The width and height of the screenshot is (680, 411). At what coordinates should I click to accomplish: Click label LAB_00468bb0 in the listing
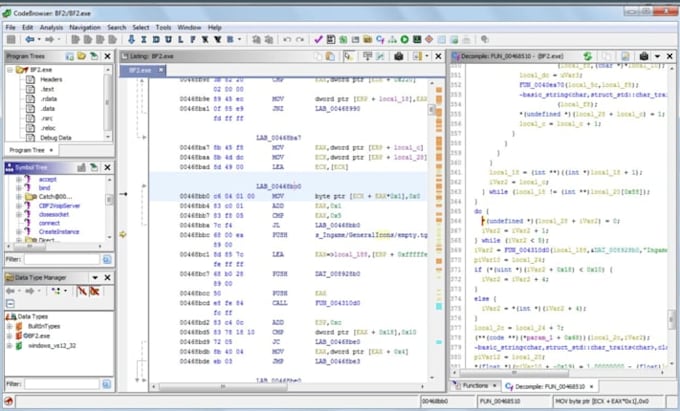pyautogui.click(x=278, y=186)
